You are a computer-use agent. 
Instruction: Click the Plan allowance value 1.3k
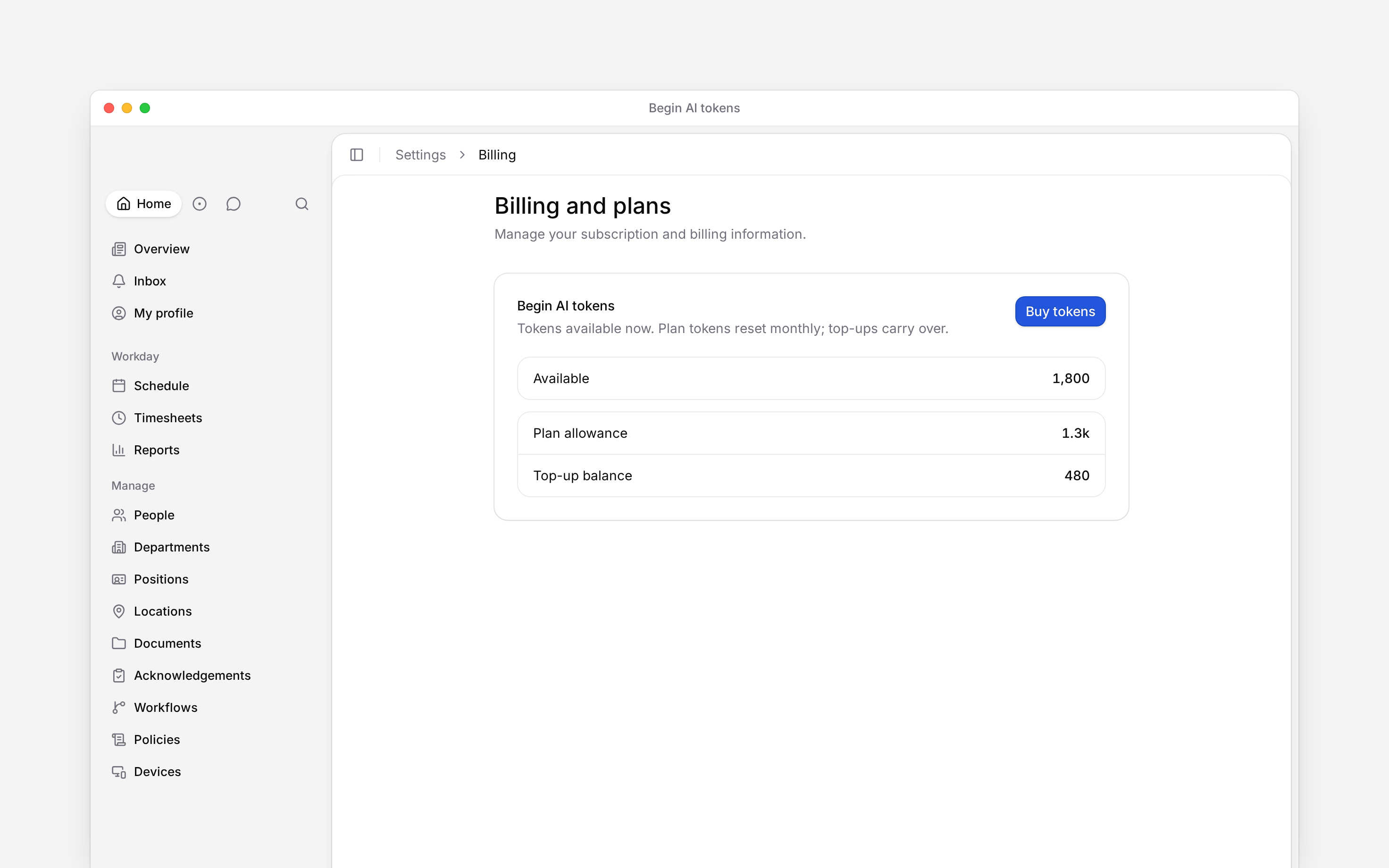1075,434
